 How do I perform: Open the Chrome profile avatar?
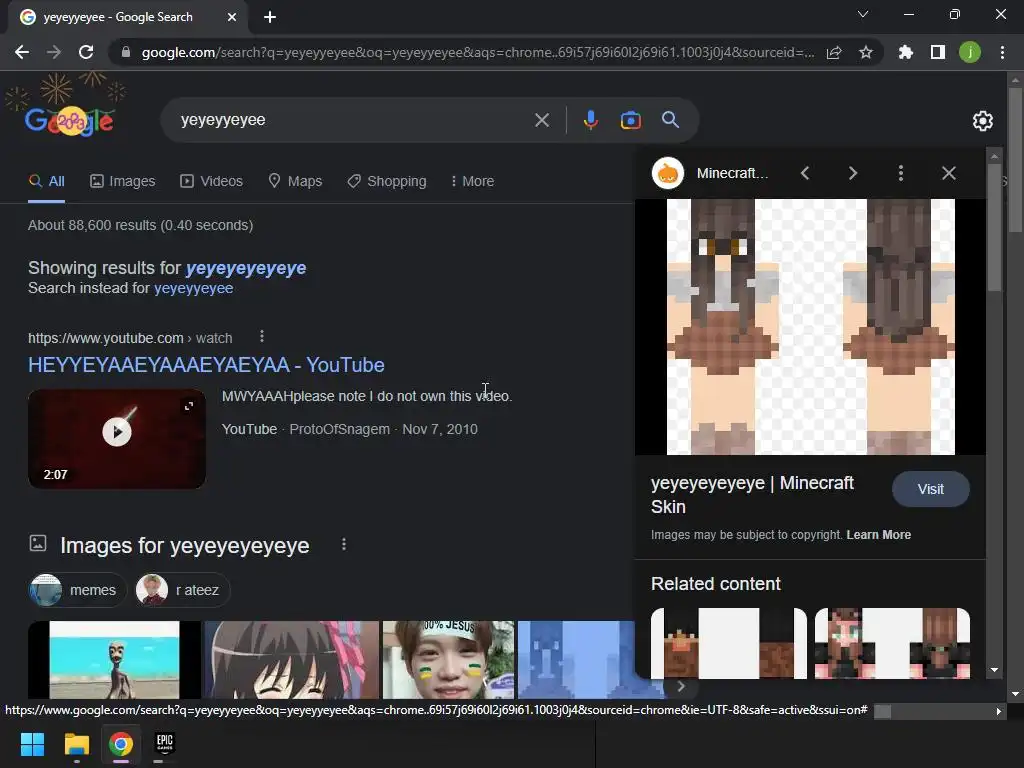(970, 52)
